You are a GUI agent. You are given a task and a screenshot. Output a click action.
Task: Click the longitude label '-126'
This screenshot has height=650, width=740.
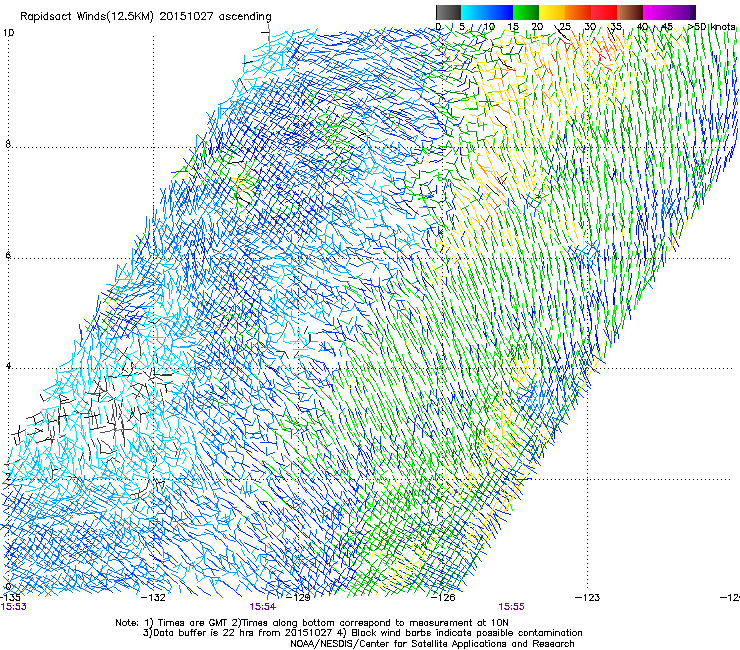444,598
